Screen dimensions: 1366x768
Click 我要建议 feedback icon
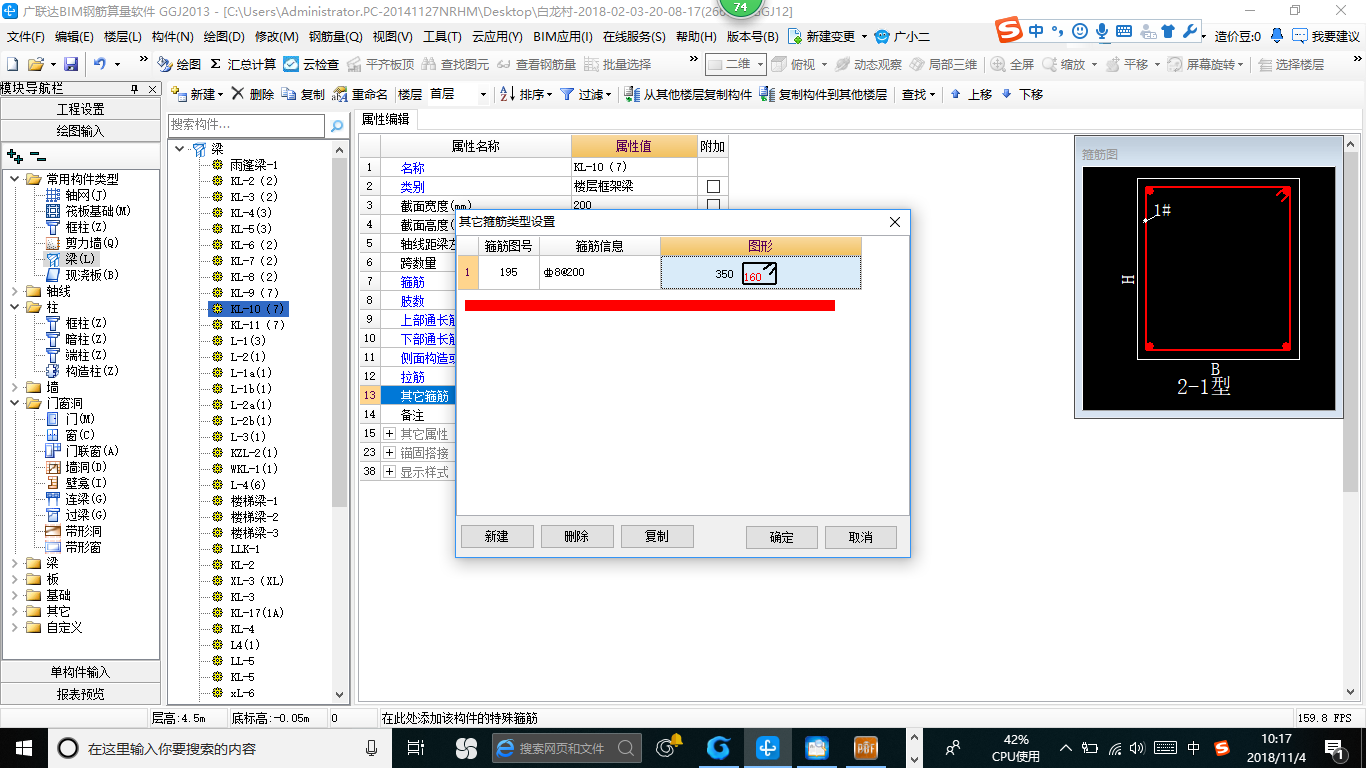(1326, 36)
